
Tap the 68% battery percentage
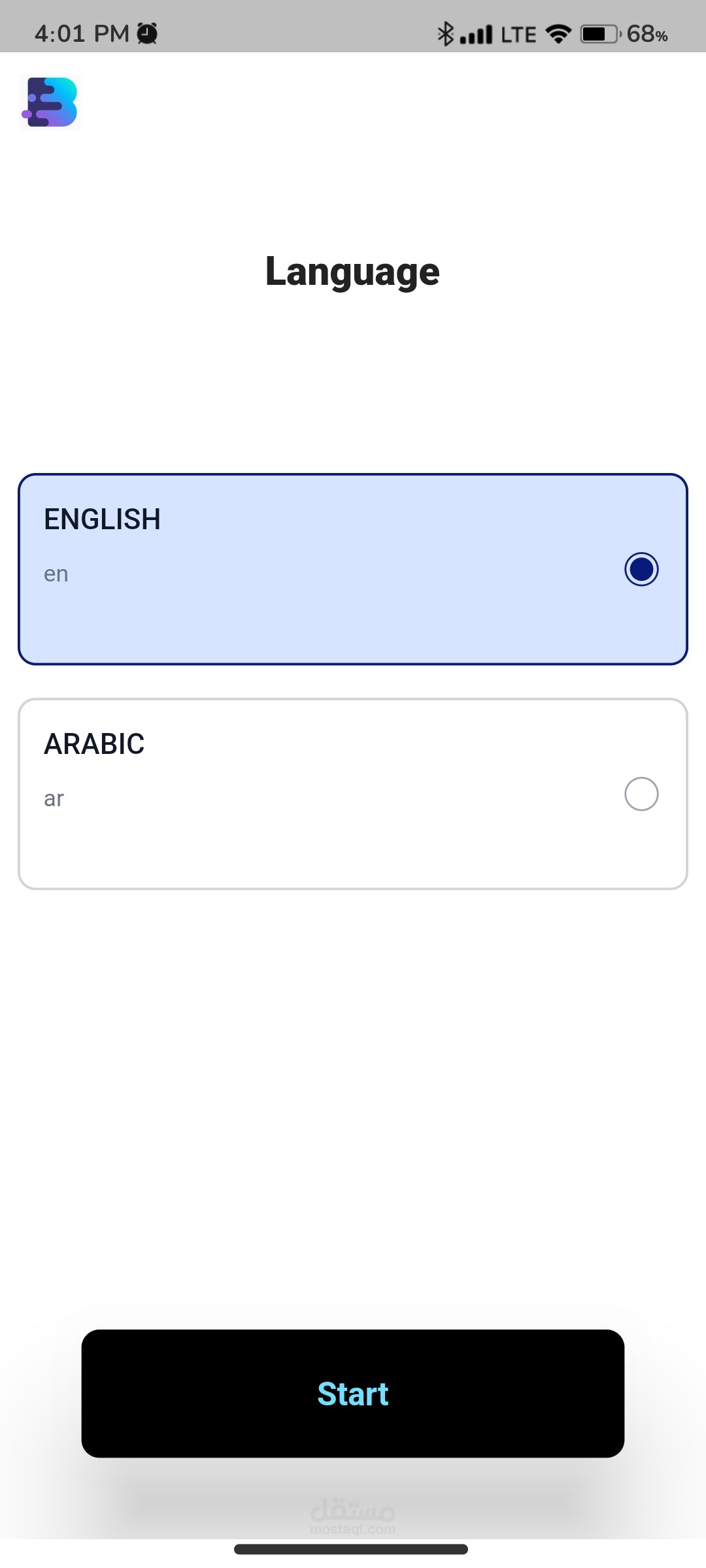point(647,34)
